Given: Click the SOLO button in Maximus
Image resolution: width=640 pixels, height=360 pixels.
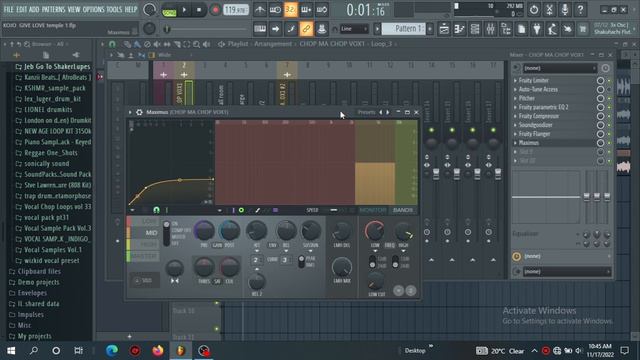Looking at the screenshot, I should 144,281.
